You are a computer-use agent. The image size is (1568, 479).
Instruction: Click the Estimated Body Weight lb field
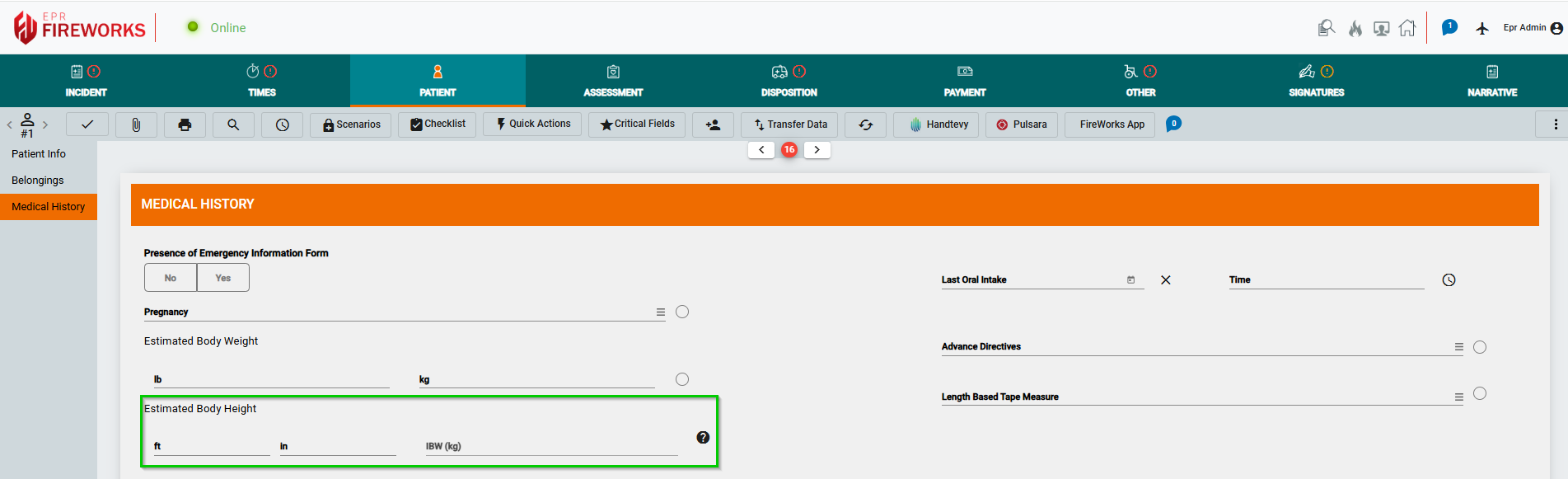pos(272,380)
